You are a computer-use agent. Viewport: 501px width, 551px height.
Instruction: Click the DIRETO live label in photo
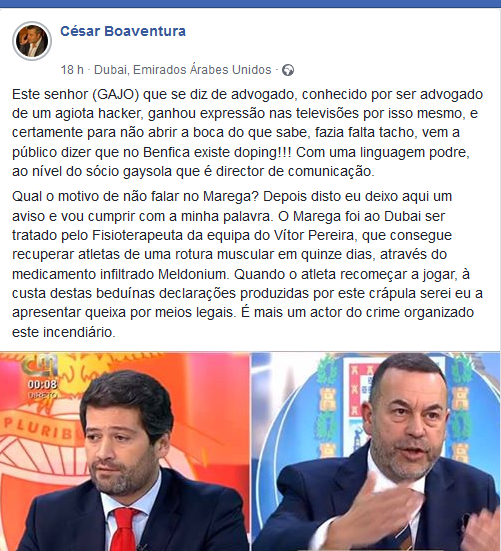click(x=43, y=395)
